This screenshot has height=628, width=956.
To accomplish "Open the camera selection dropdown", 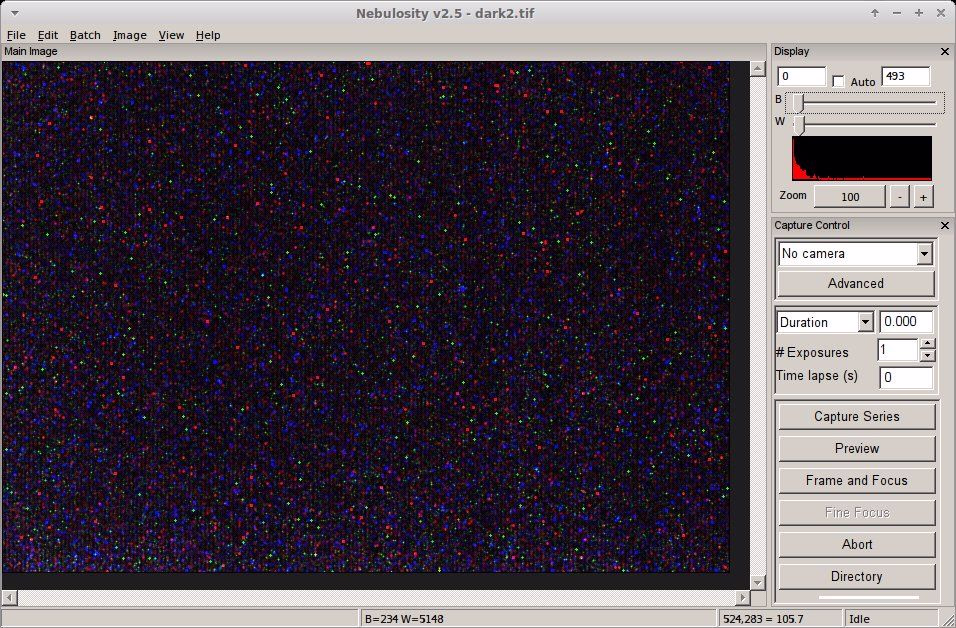I will pos(924,254).
